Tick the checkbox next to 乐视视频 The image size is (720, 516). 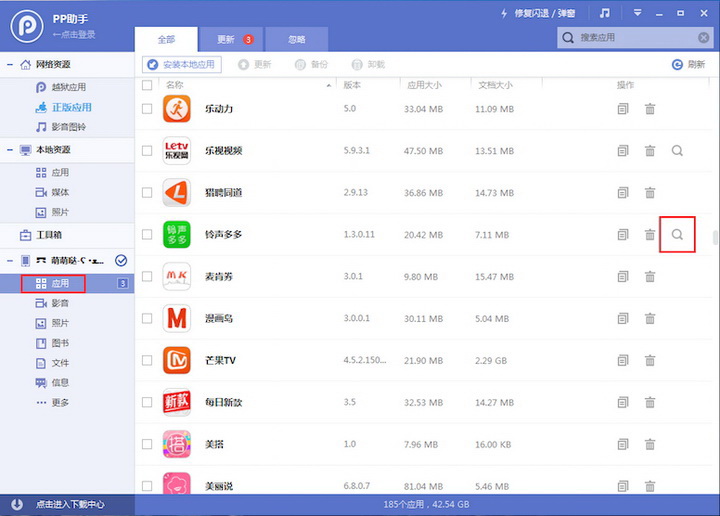(148, 150)
